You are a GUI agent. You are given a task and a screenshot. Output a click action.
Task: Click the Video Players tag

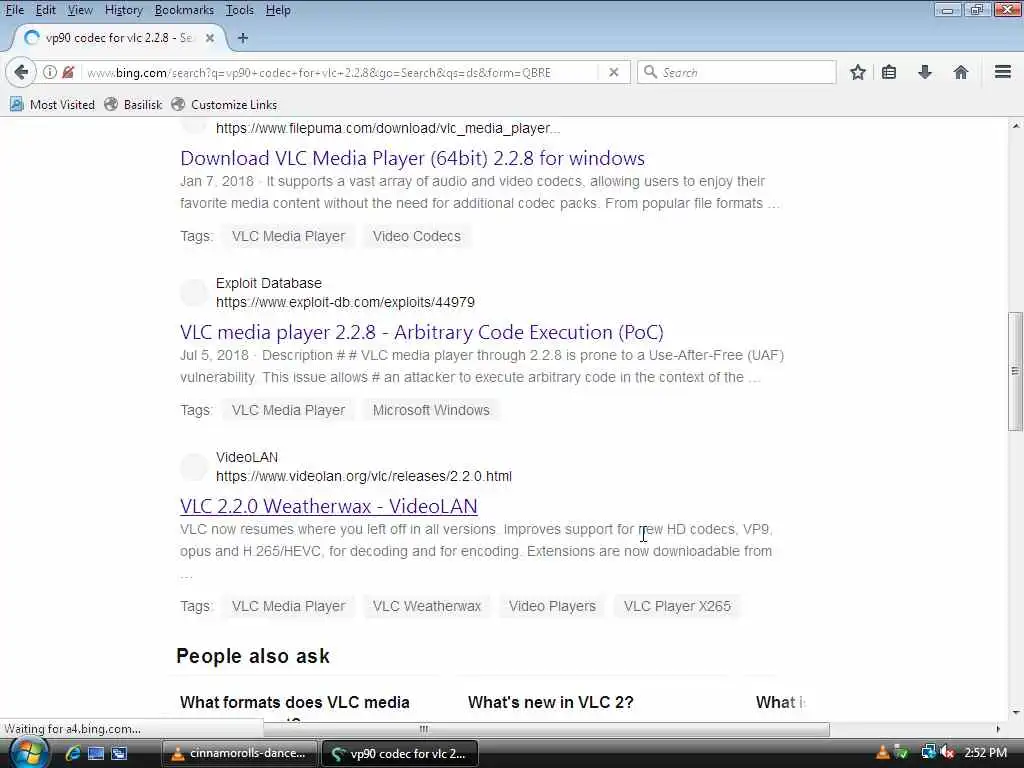(552, 606)
